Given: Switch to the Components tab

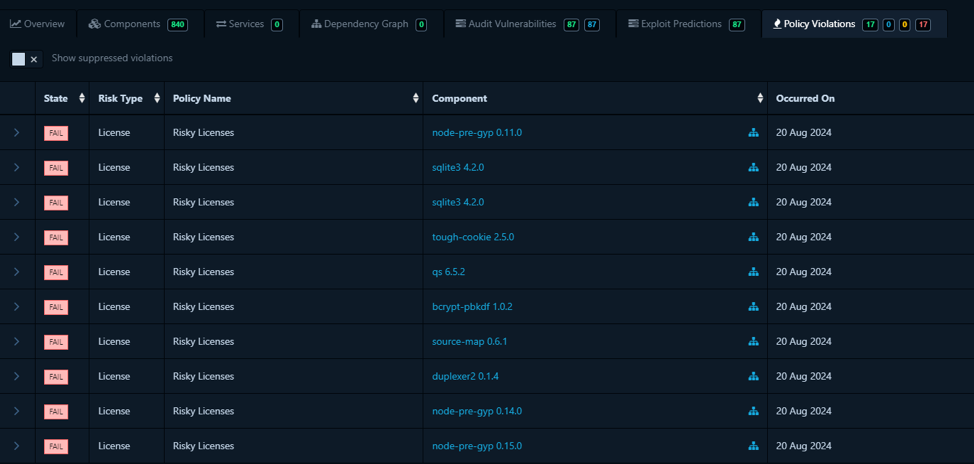Looking at the screenshot, I should 139,24.
